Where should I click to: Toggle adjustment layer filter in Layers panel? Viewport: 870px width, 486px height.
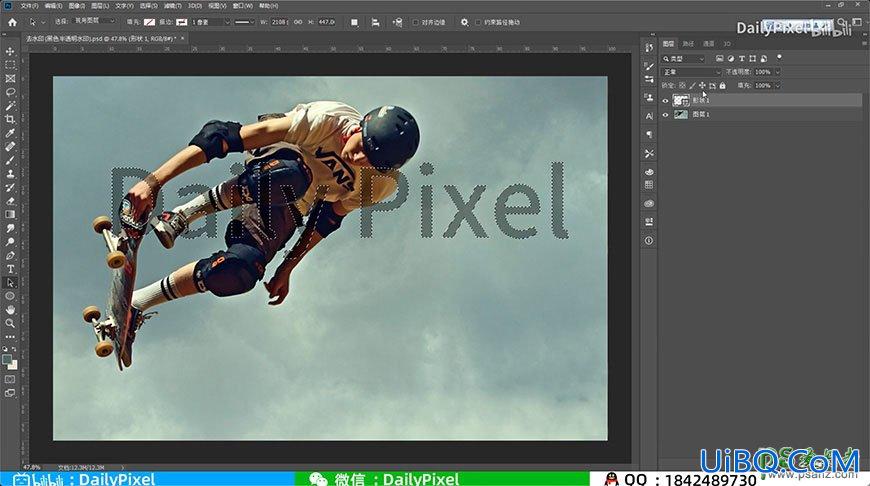731,58
